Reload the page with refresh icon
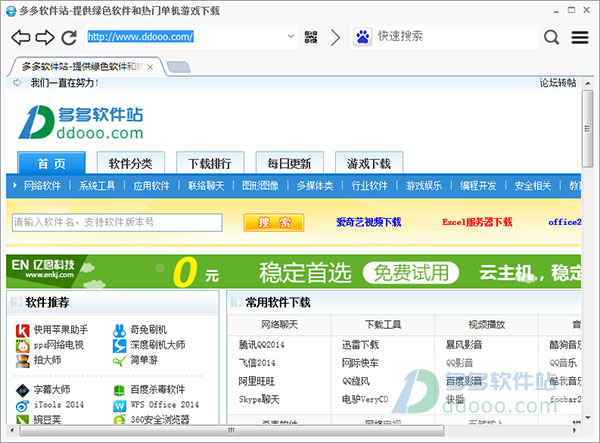 click(x=69, y=37)
